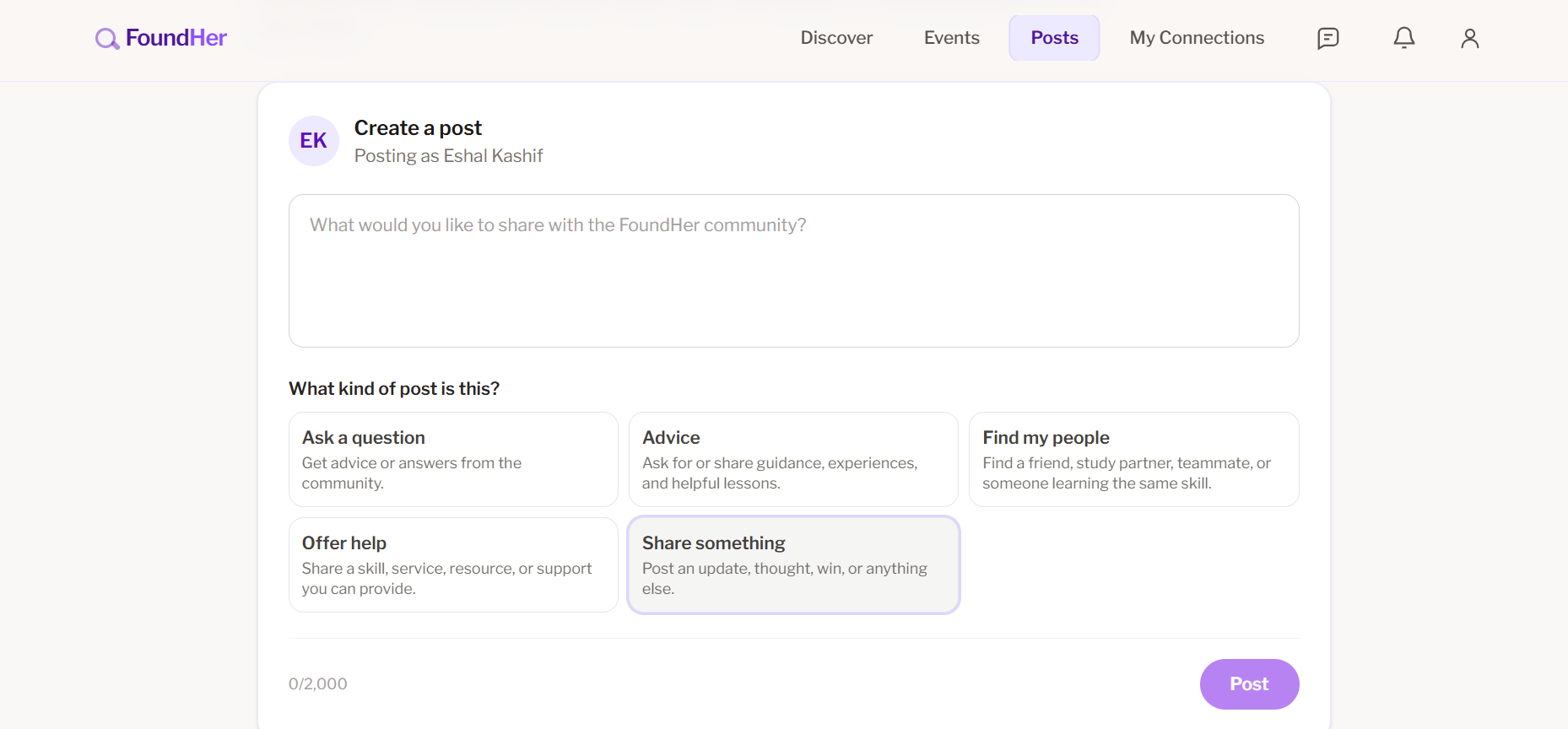
Task: Pick the Offer help post type
Action: (x=453, y=564)
